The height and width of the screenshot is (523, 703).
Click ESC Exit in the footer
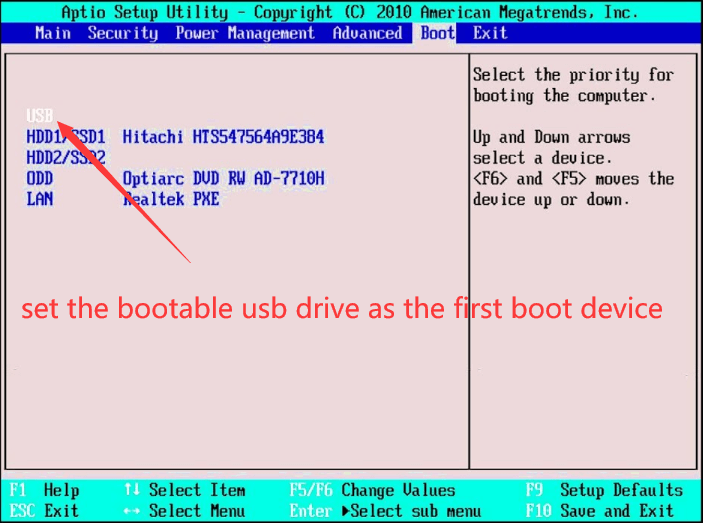point(45,511)
